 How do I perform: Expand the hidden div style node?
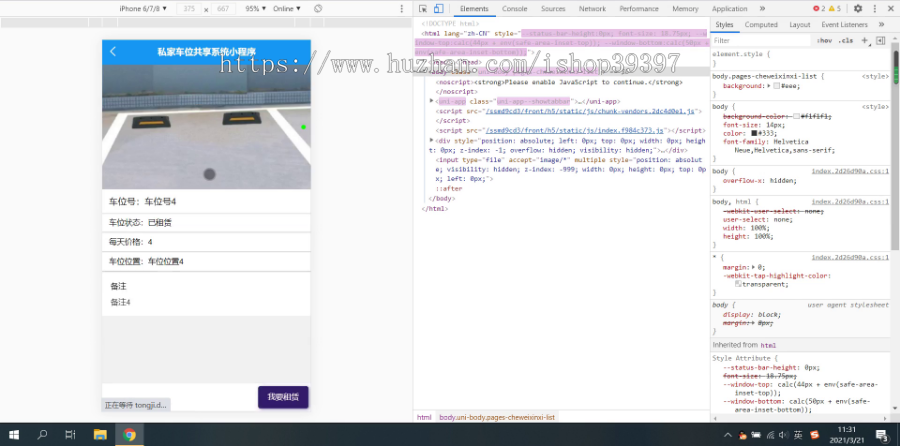tap(432, 140)
